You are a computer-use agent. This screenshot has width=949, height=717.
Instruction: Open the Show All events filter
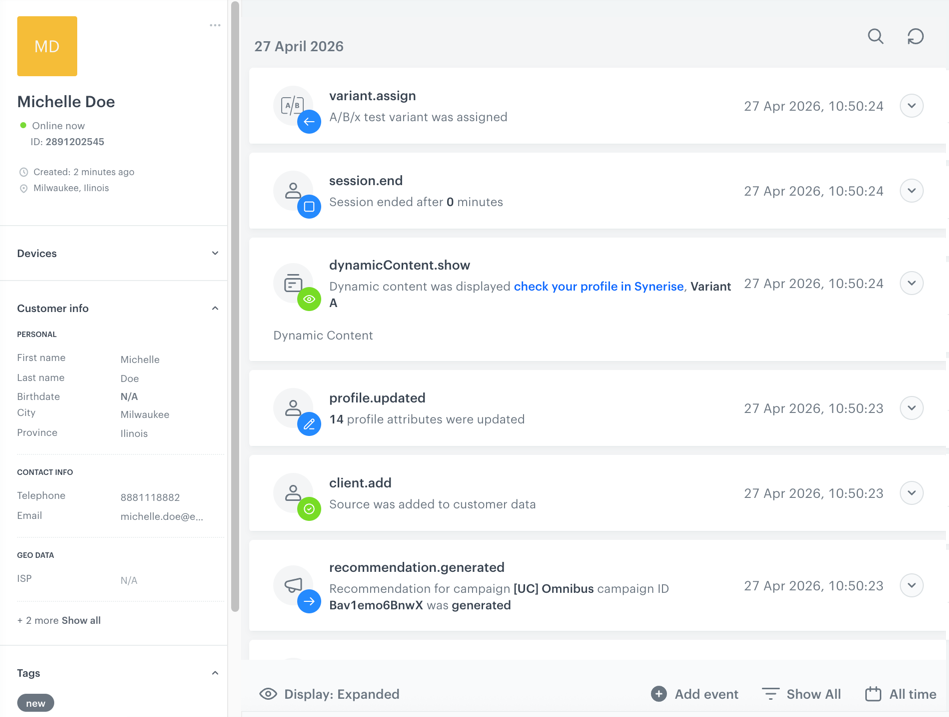pyautogui.click(x=801, y=694)
